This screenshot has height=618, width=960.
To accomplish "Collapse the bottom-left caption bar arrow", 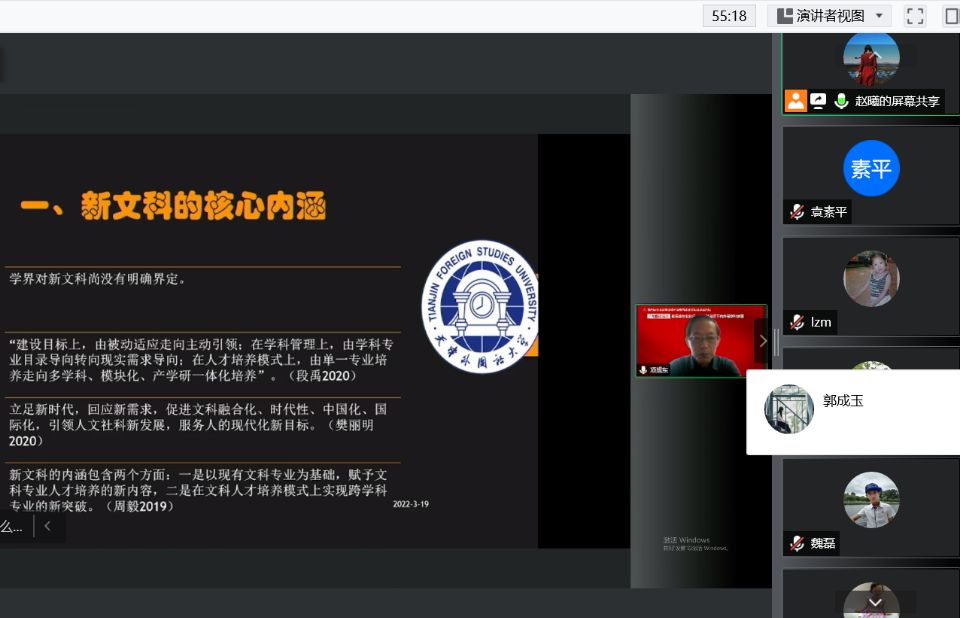I will tap(47, 526).
